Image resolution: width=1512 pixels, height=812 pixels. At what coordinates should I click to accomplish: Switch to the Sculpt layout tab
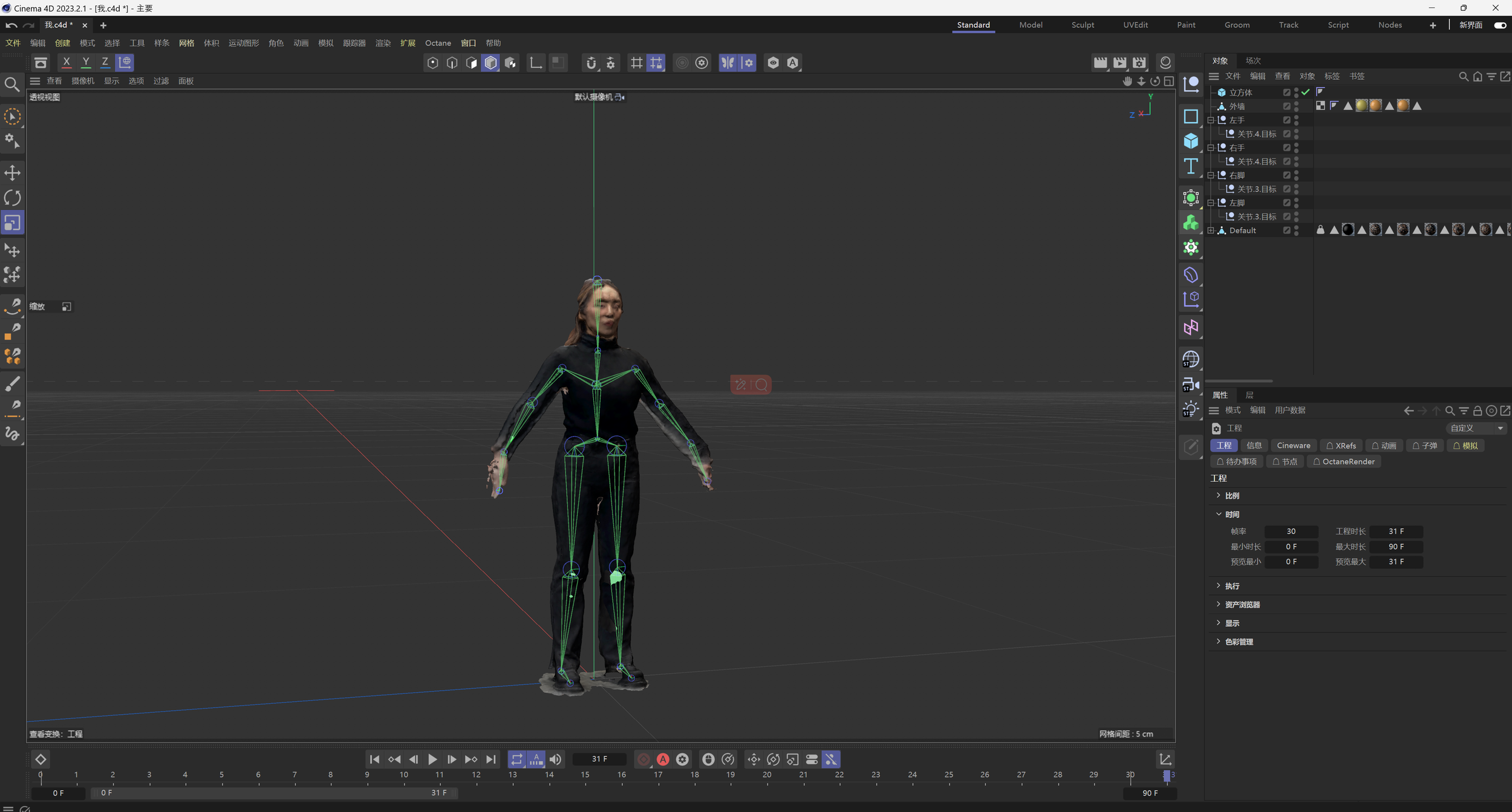1082,25
